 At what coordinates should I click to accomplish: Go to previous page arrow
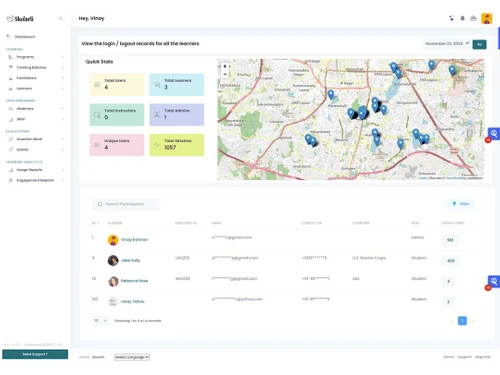(452, 321)
